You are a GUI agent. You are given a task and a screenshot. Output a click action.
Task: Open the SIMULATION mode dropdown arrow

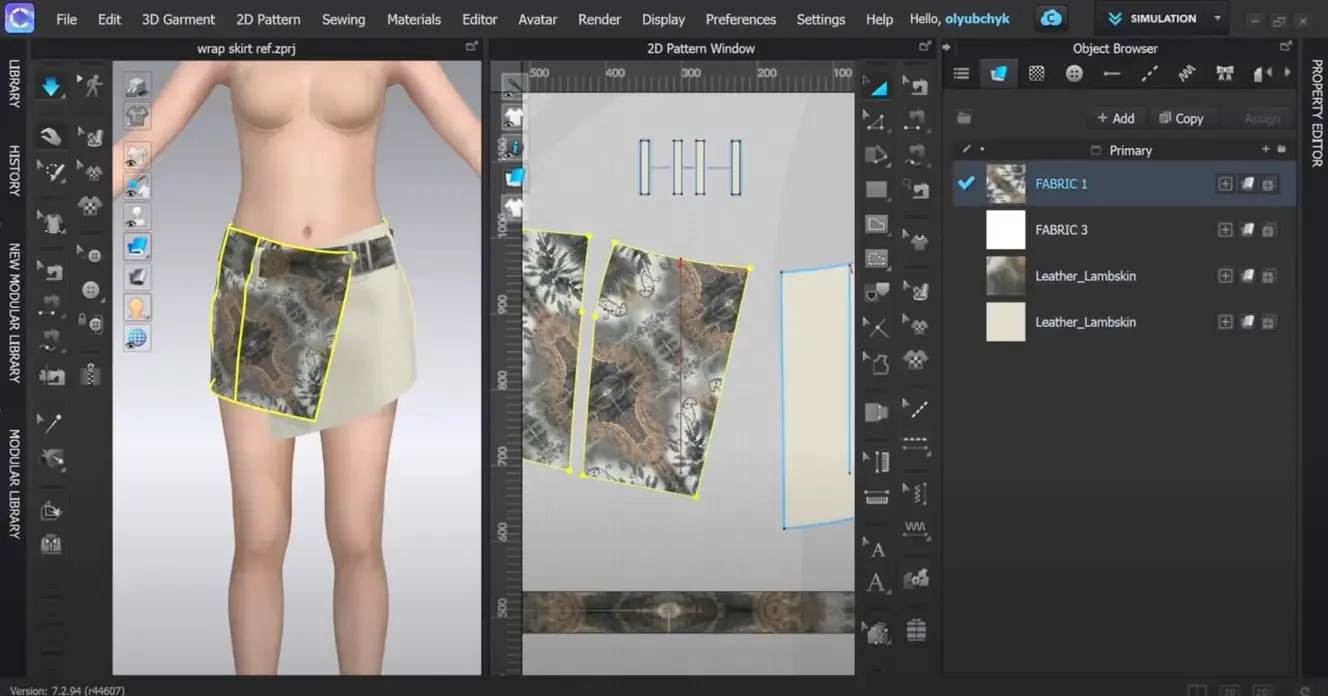[1217, 18]
